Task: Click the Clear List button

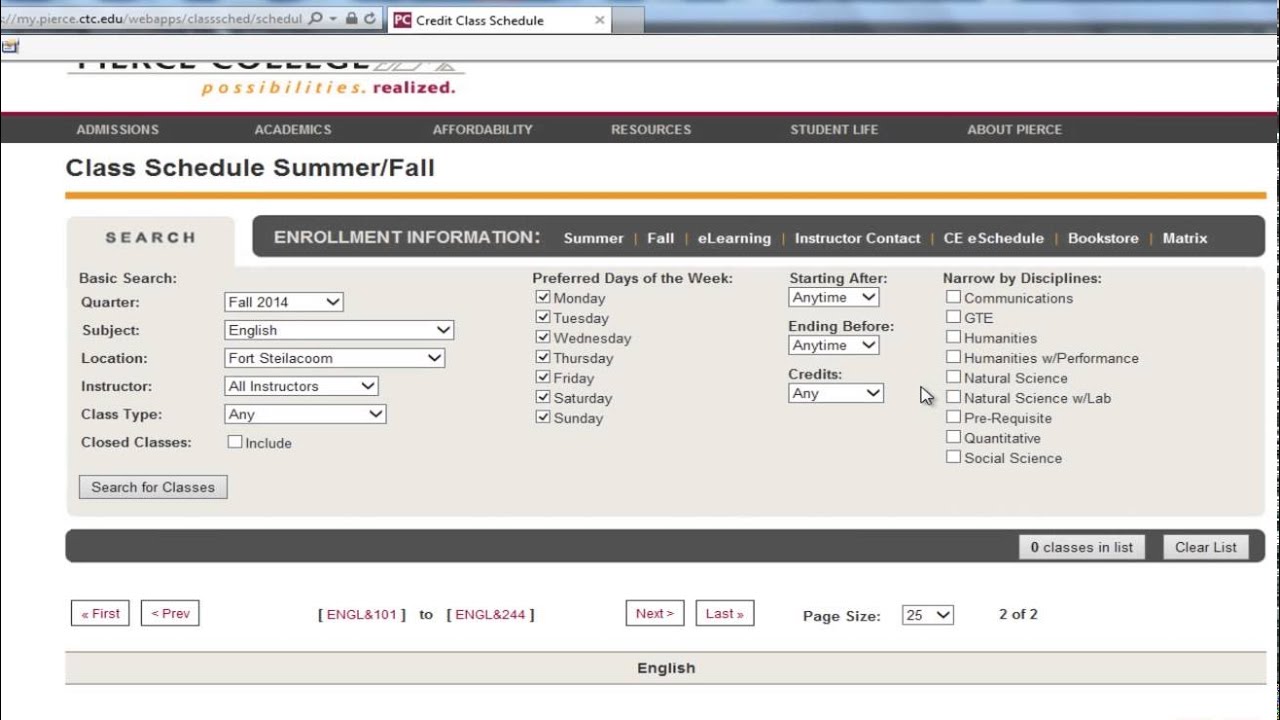Action: point(1206,547)
